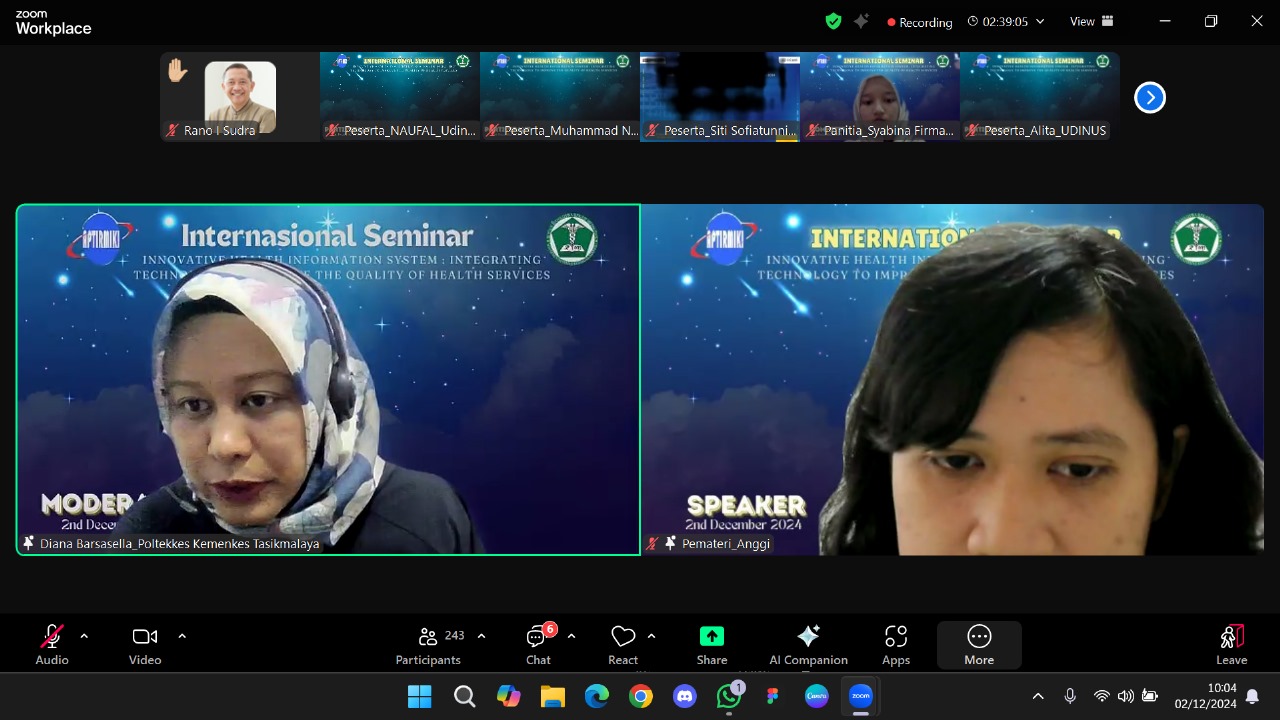Toggle camera with Video button
This screenshot has height=720, width=1280.
tap(145, 645)
